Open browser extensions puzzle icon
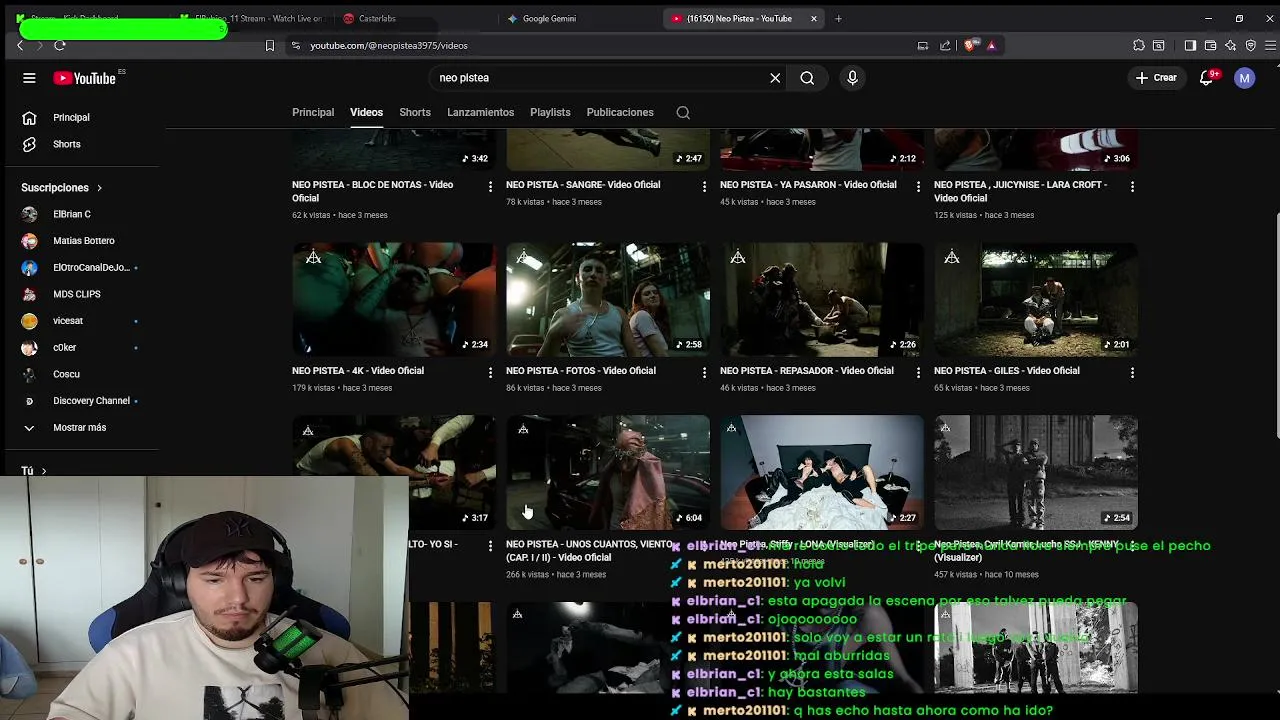The width and height of the screenshot is (1280, 720). [1139, 45]
